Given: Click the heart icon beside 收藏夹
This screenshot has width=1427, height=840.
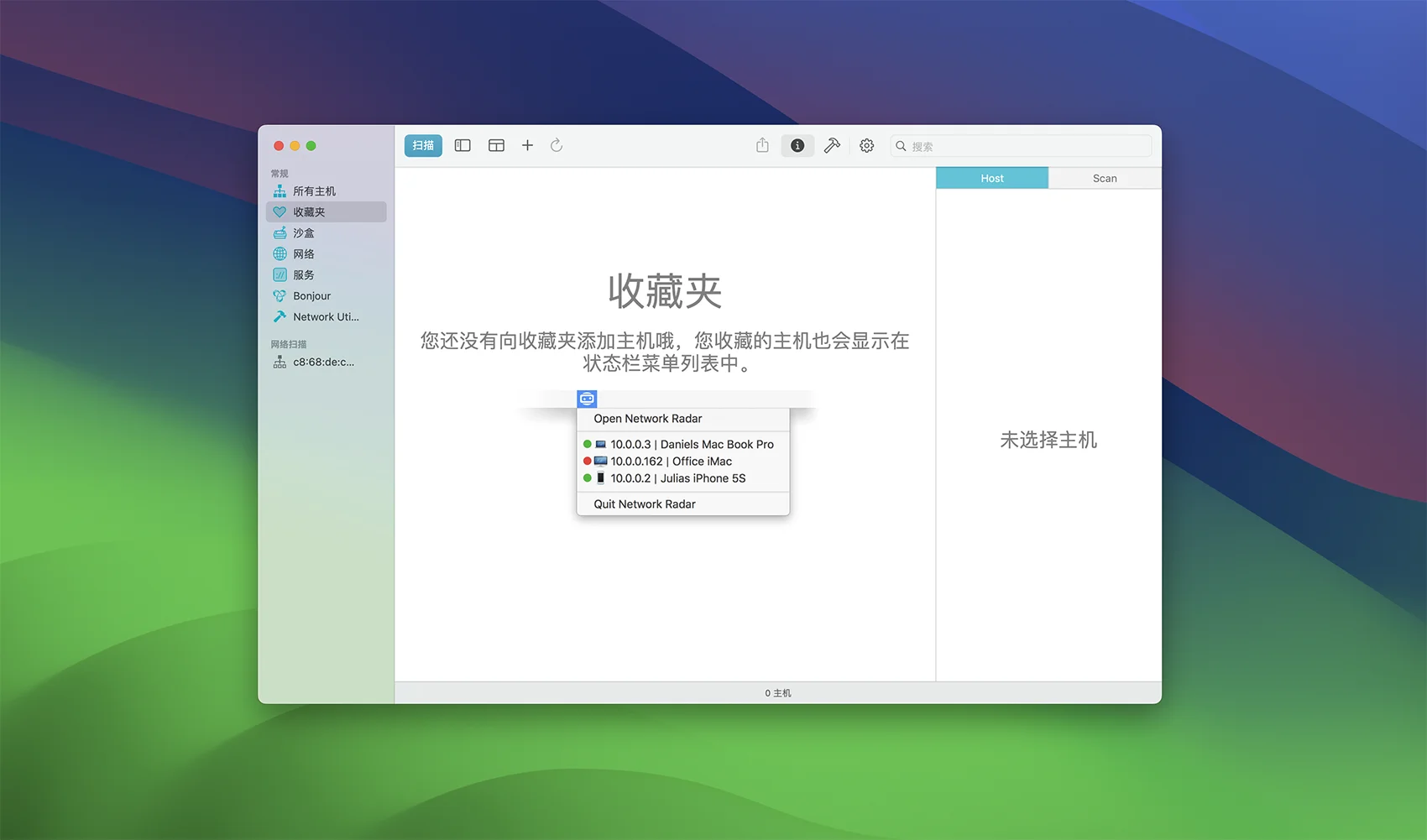Looking at the screenshot, I should [280, 212].
